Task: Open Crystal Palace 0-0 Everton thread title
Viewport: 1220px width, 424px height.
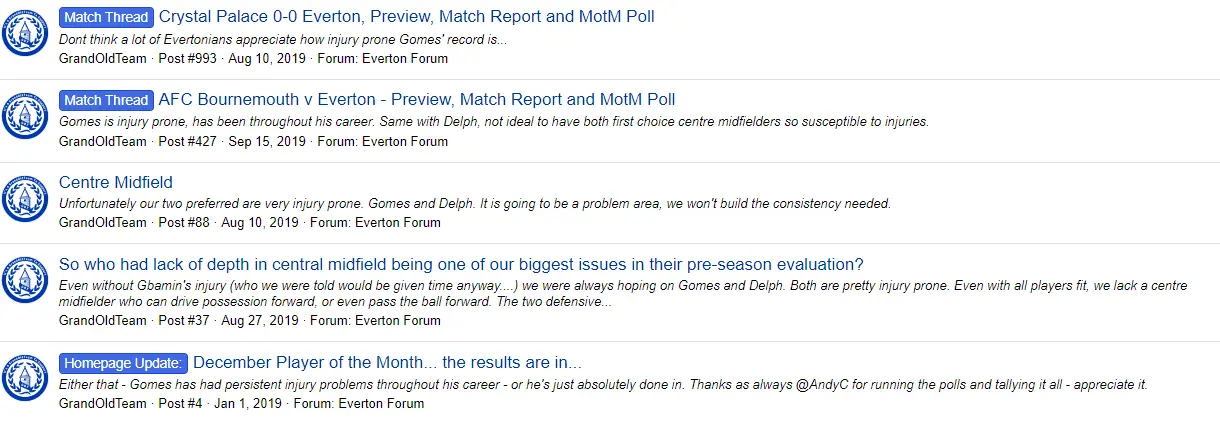Action: click(x=406, y=17)
